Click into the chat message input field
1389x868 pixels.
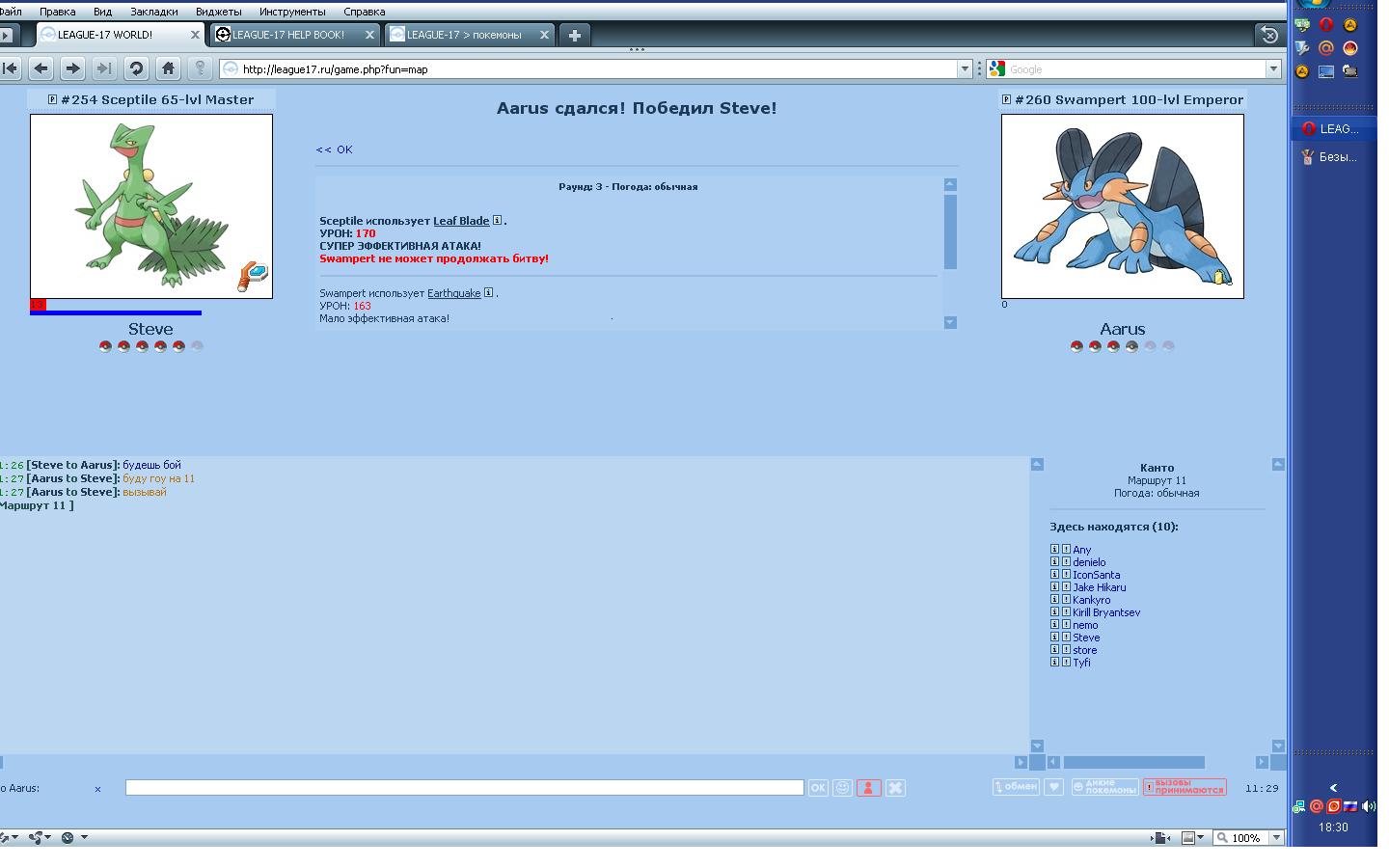[x=464, y=788]
